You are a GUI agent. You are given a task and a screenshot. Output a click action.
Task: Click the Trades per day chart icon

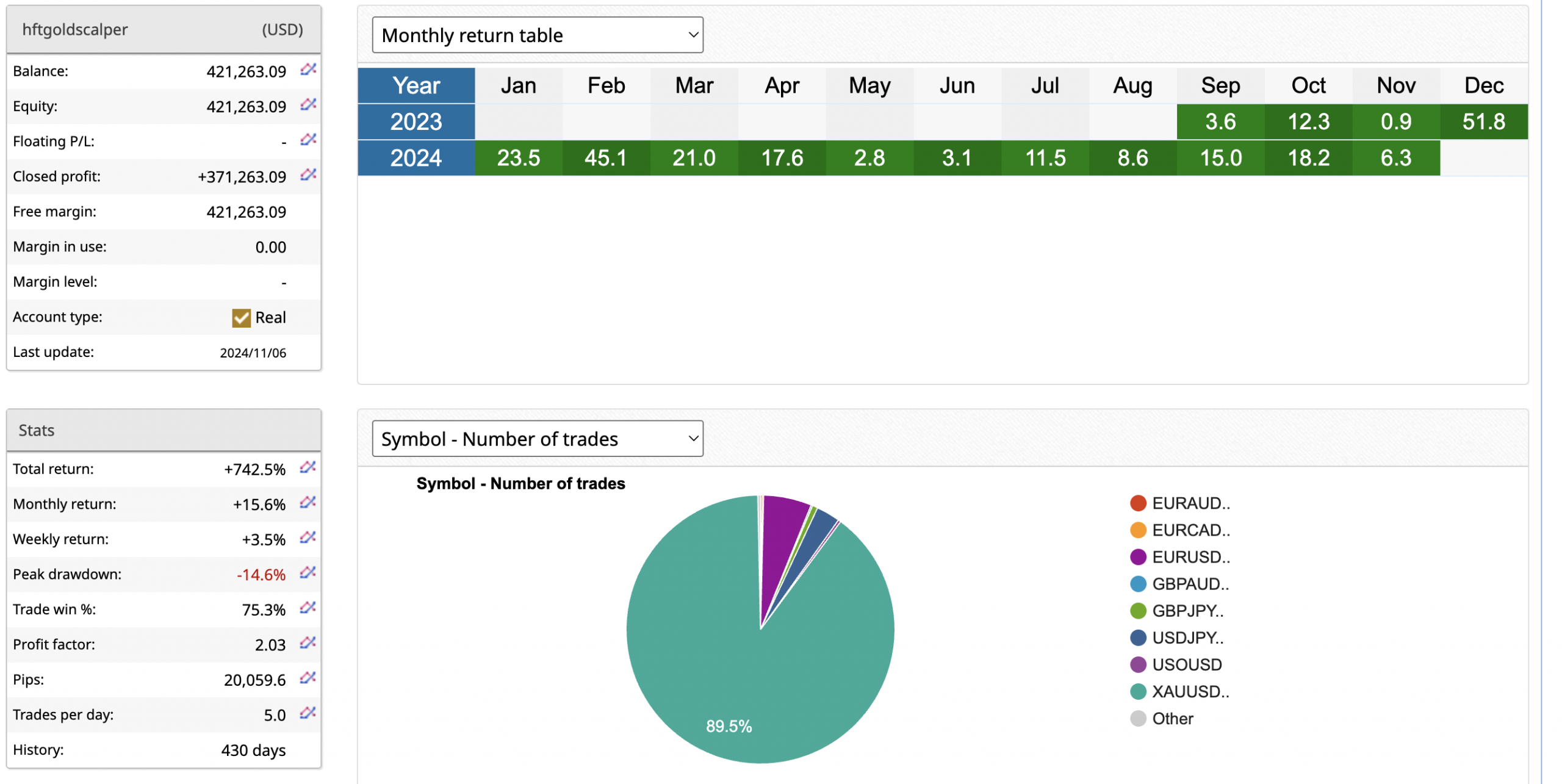[x=308, y=713]
